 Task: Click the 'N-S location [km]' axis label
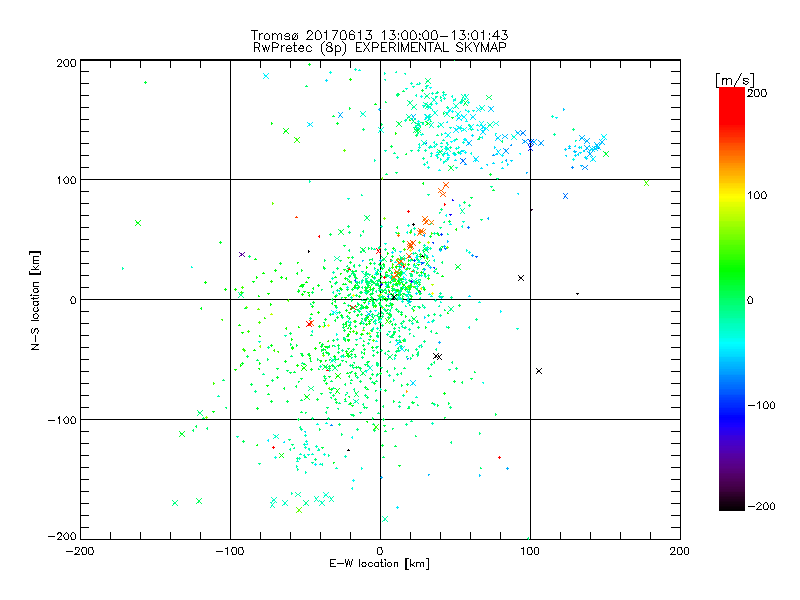click(35, 300)
